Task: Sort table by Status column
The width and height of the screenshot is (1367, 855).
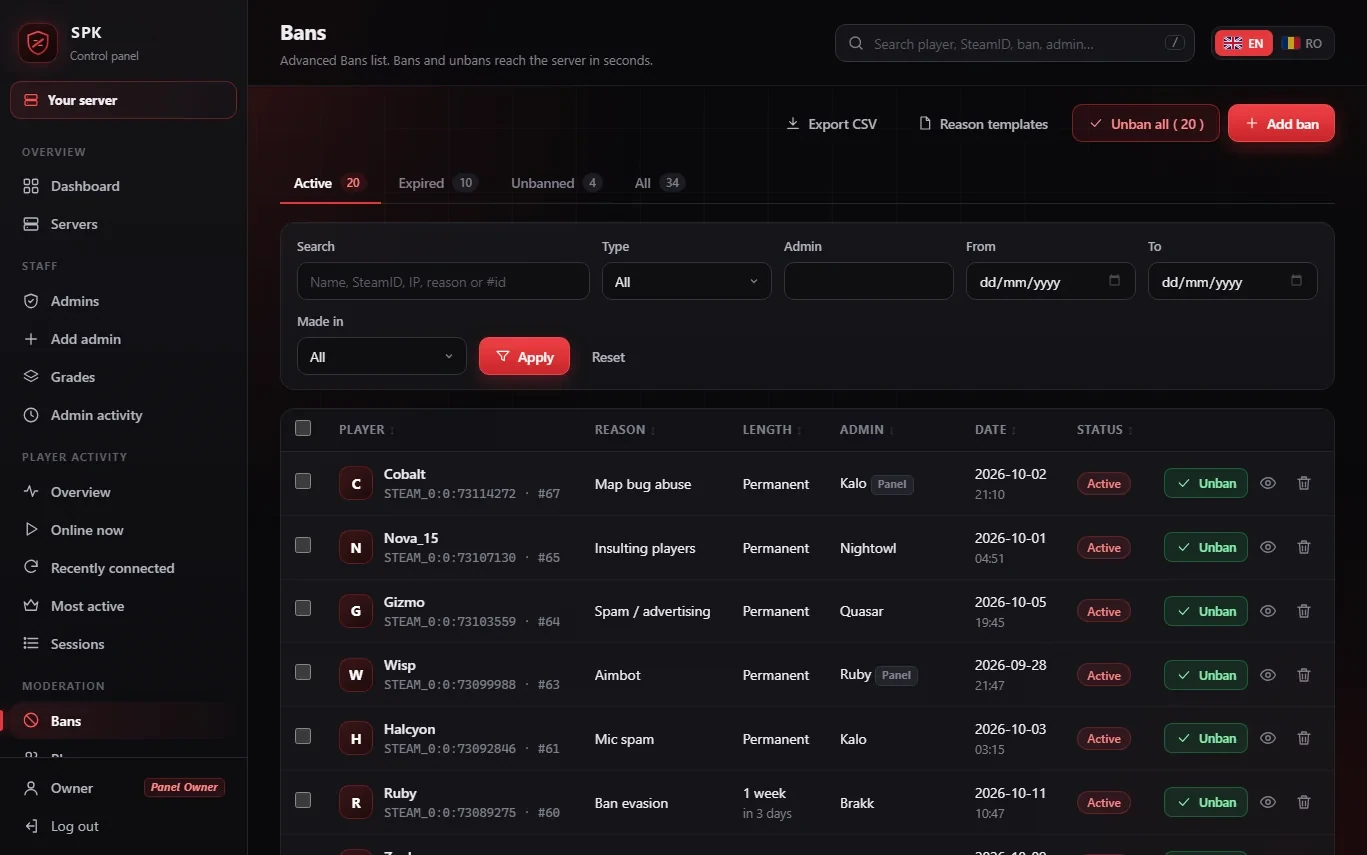Action: pyautogui.click(x=1105, y=430)
